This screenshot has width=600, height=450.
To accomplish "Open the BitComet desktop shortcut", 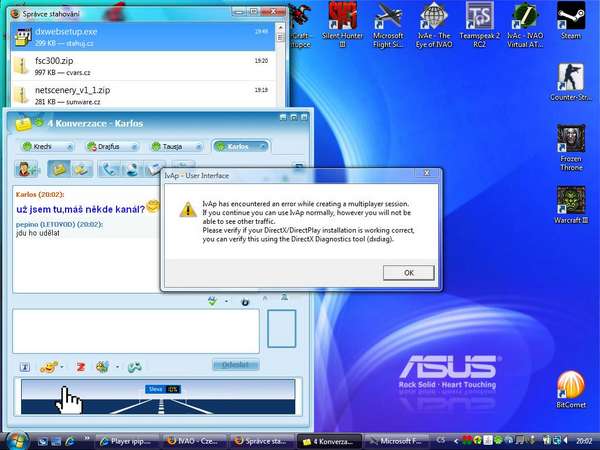I will [571, 390].
